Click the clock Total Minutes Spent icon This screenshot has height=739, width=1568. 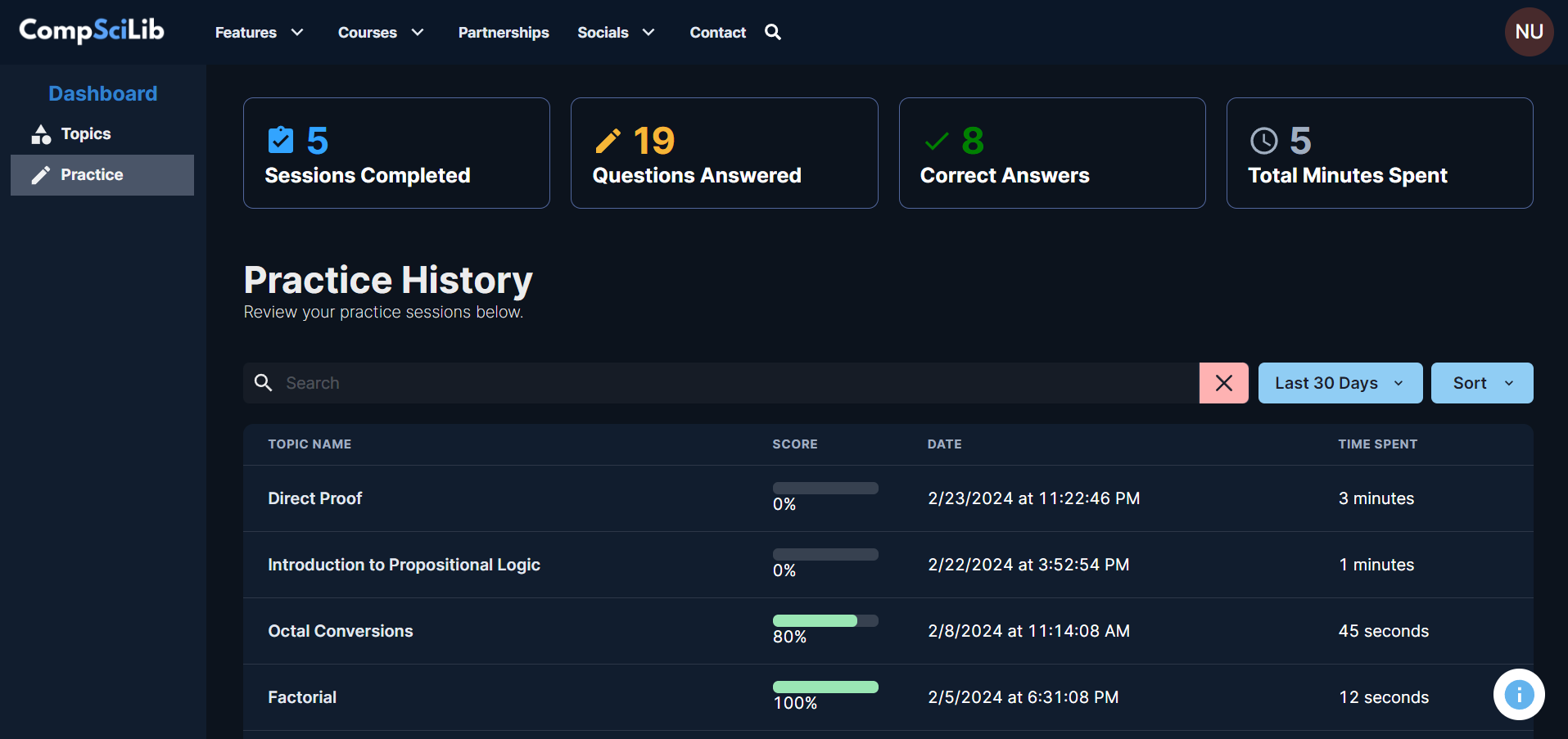pyautogui.click(x=1263, y=141)
